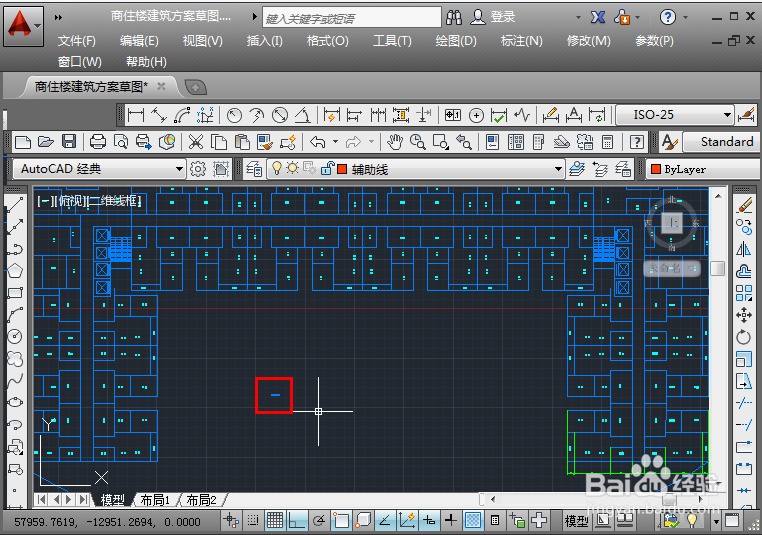Select the Mirror modify tool
762x535 pixels.
click(x=744, y=249)
